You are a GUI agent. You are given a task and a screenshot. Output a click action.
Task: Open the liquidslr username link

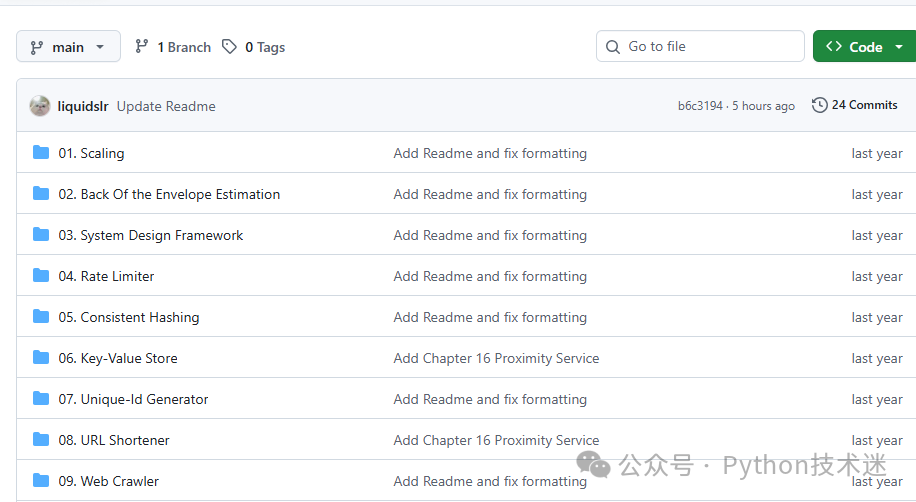tap(83, 106)
